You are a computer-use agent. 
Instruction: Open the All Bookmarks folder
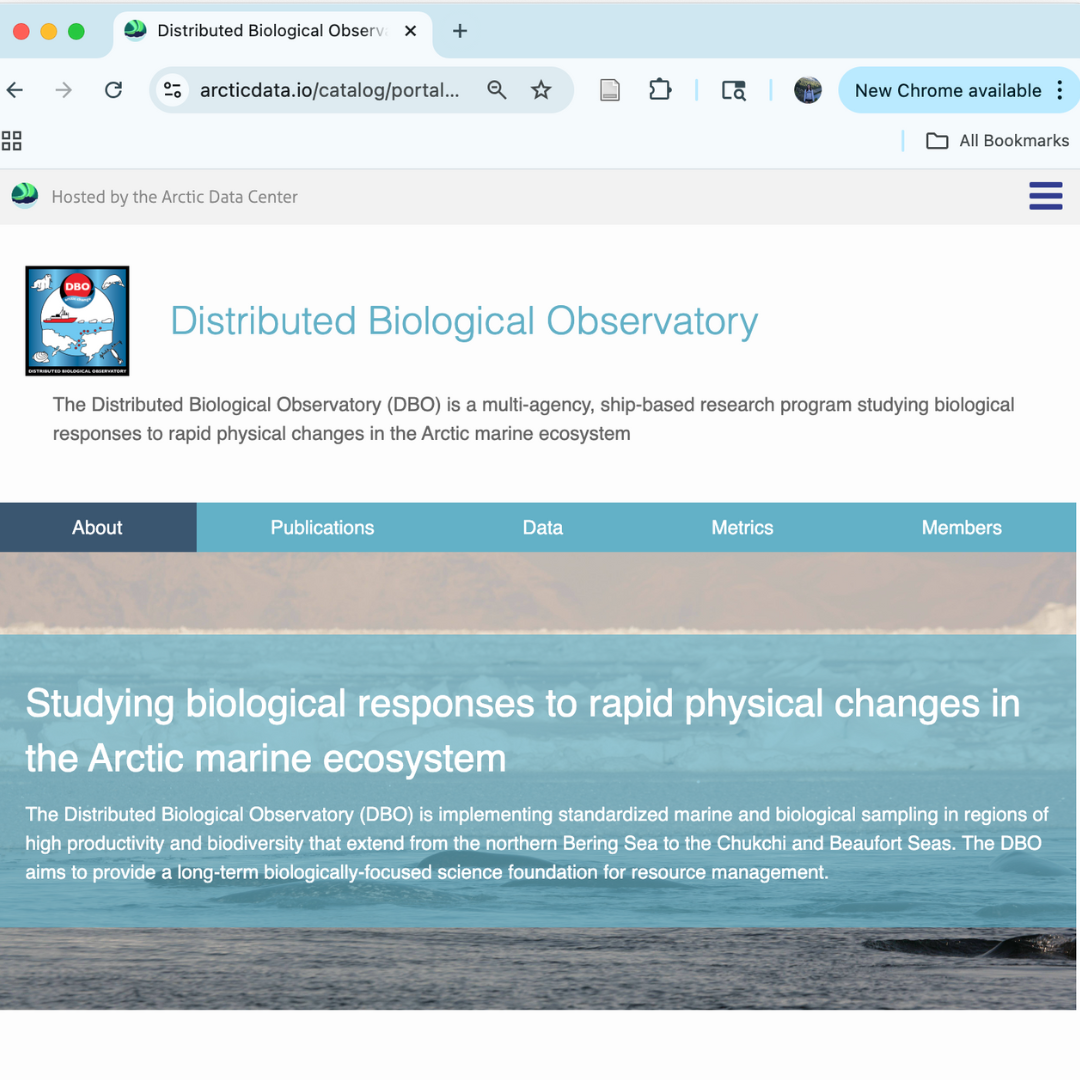(997, 141)
